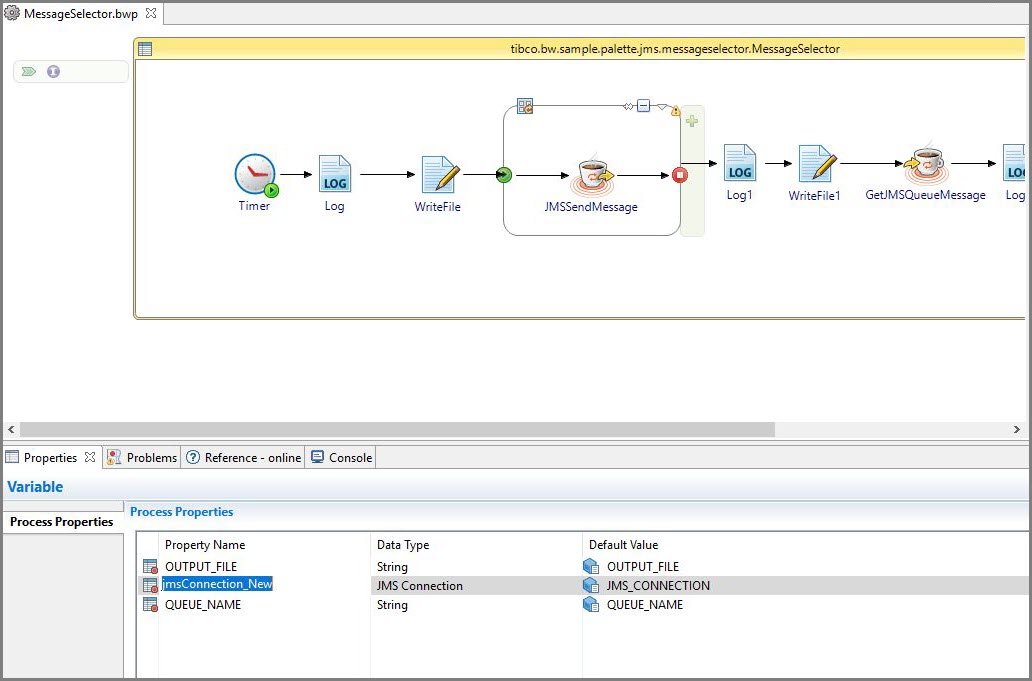Click the green group start node
The height and width of the screenshot is (681, 1032).
click(x=504, y=175)
